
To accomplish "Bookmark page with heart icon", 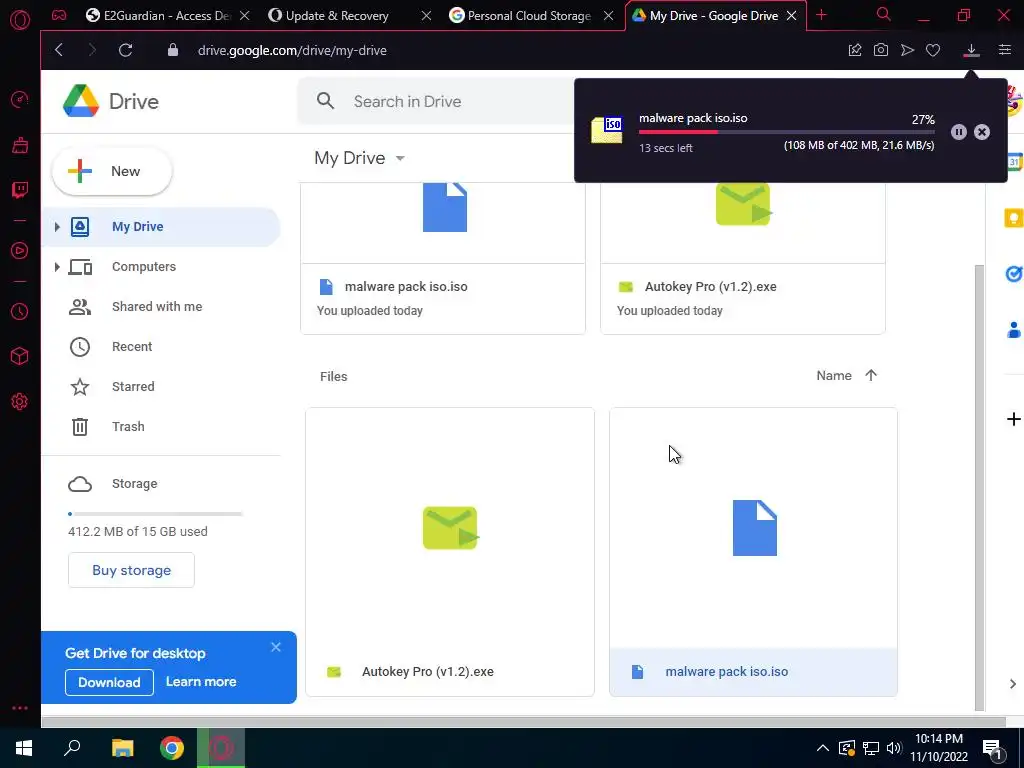I will click(x=933, y=50).
